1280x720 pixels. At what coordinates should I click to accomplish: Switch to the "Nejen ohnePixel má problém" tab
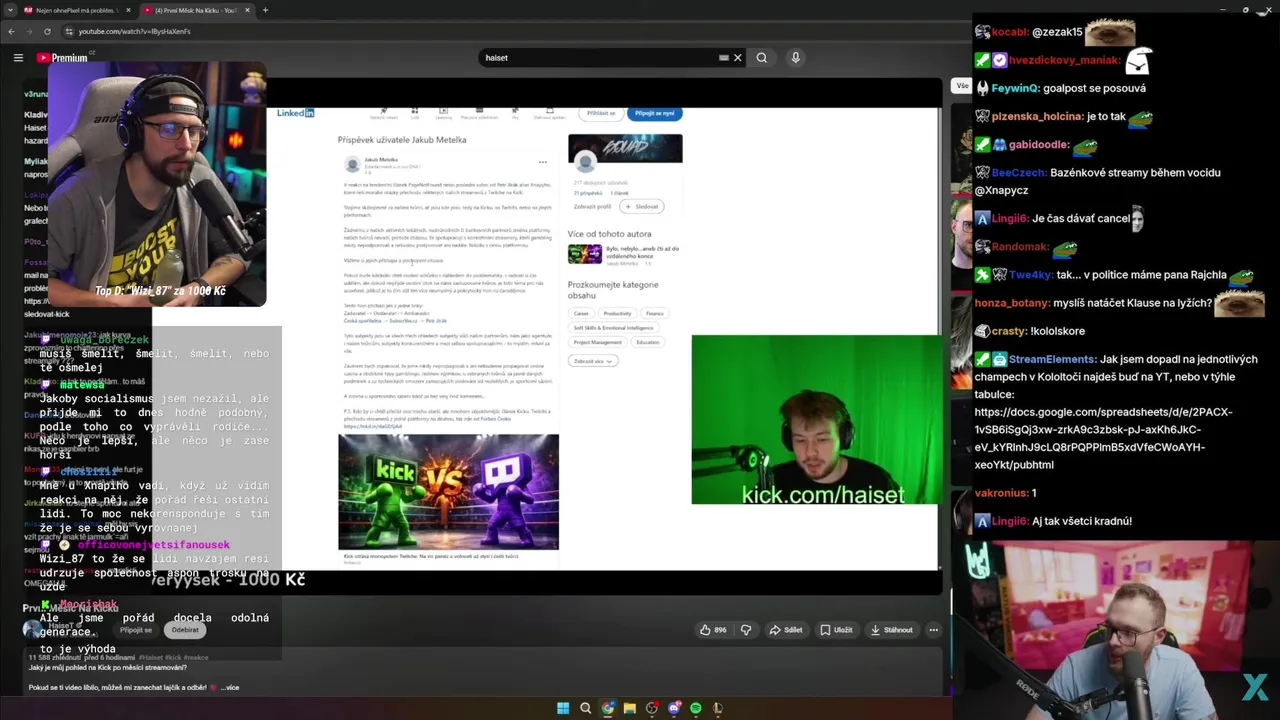click(x=76, y=10)
